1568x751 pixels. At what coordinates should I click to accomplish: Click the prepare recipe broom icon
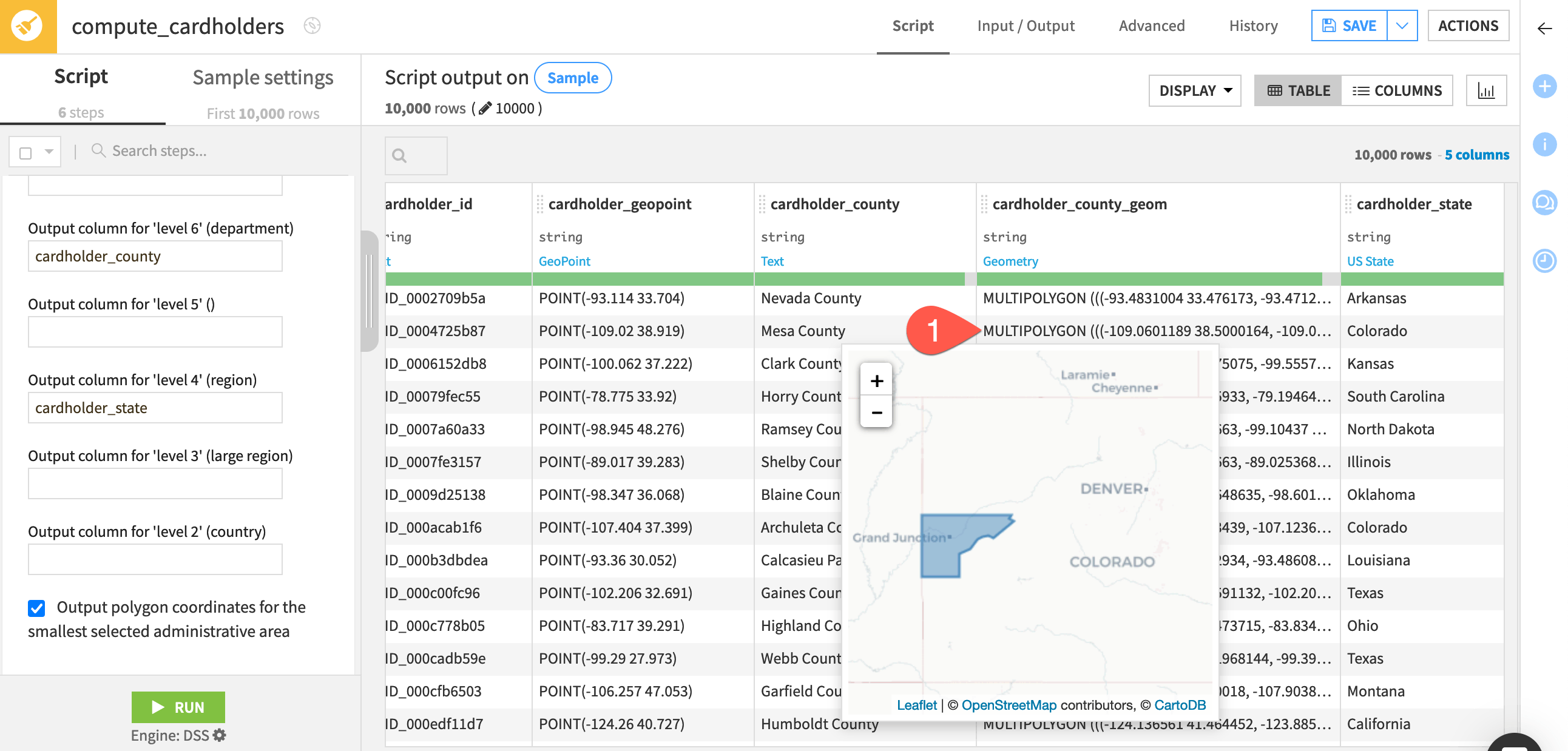coord(27,26)
